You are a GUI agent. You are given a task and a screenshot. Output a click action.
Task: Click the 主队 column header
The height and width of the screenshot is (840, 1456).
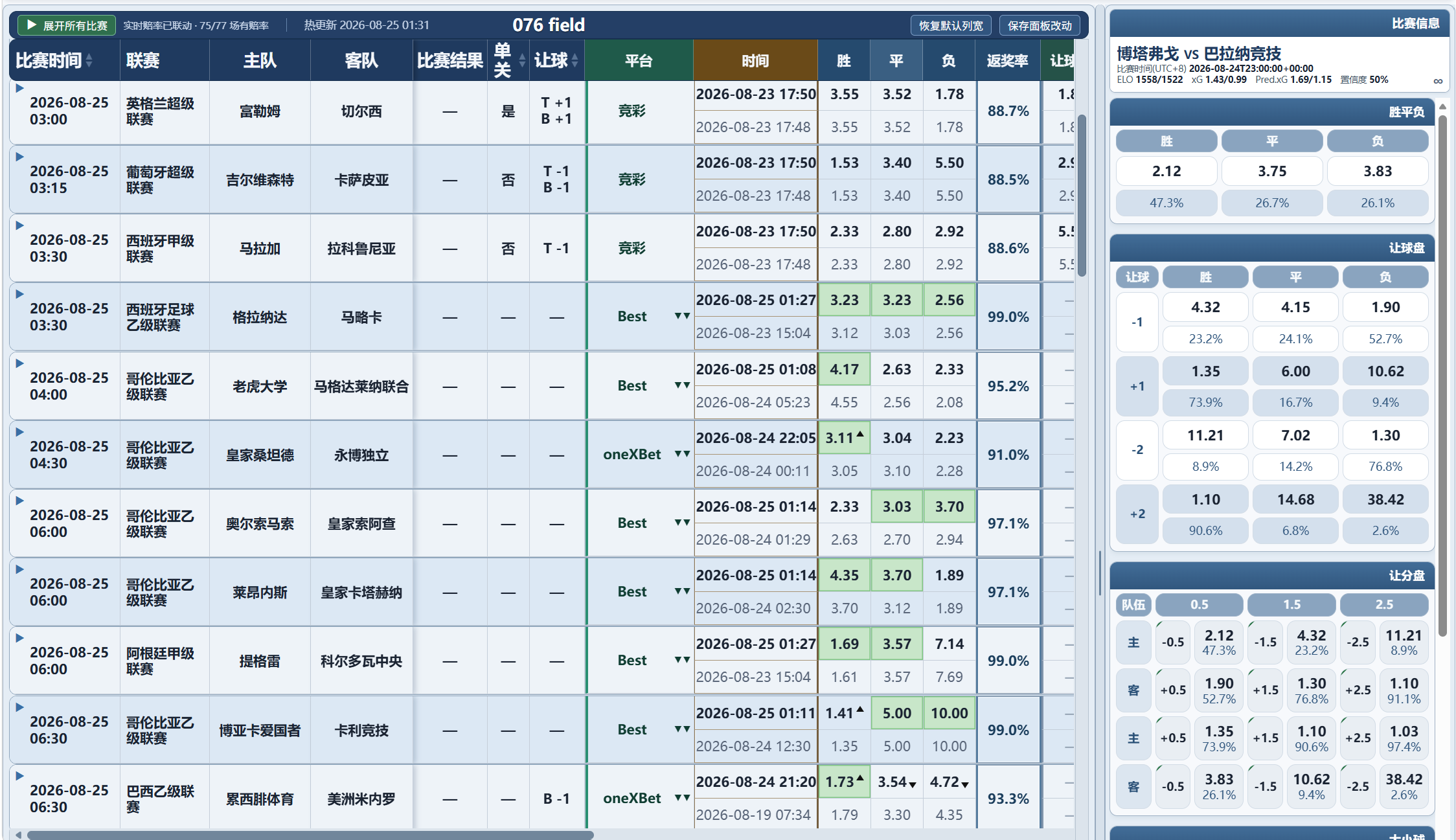click(260, 60)
